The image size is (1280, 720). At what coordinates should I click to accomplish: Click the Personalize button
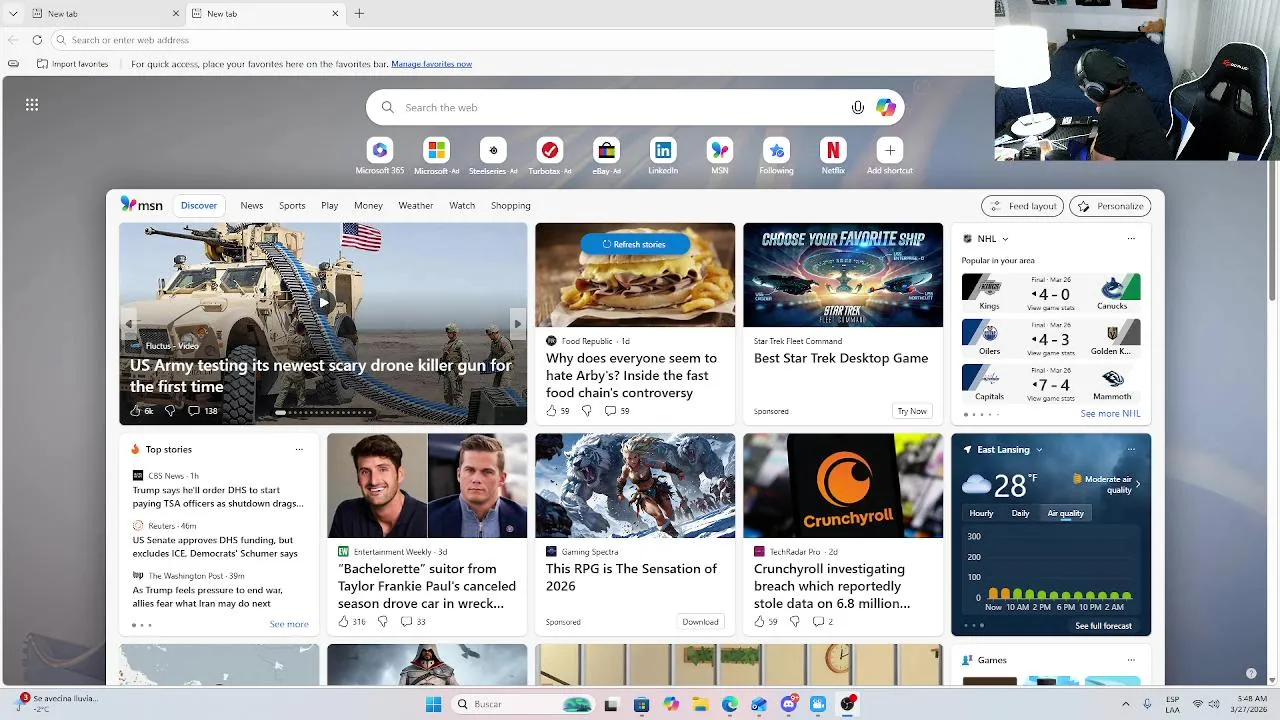[x=1110, y=206]
